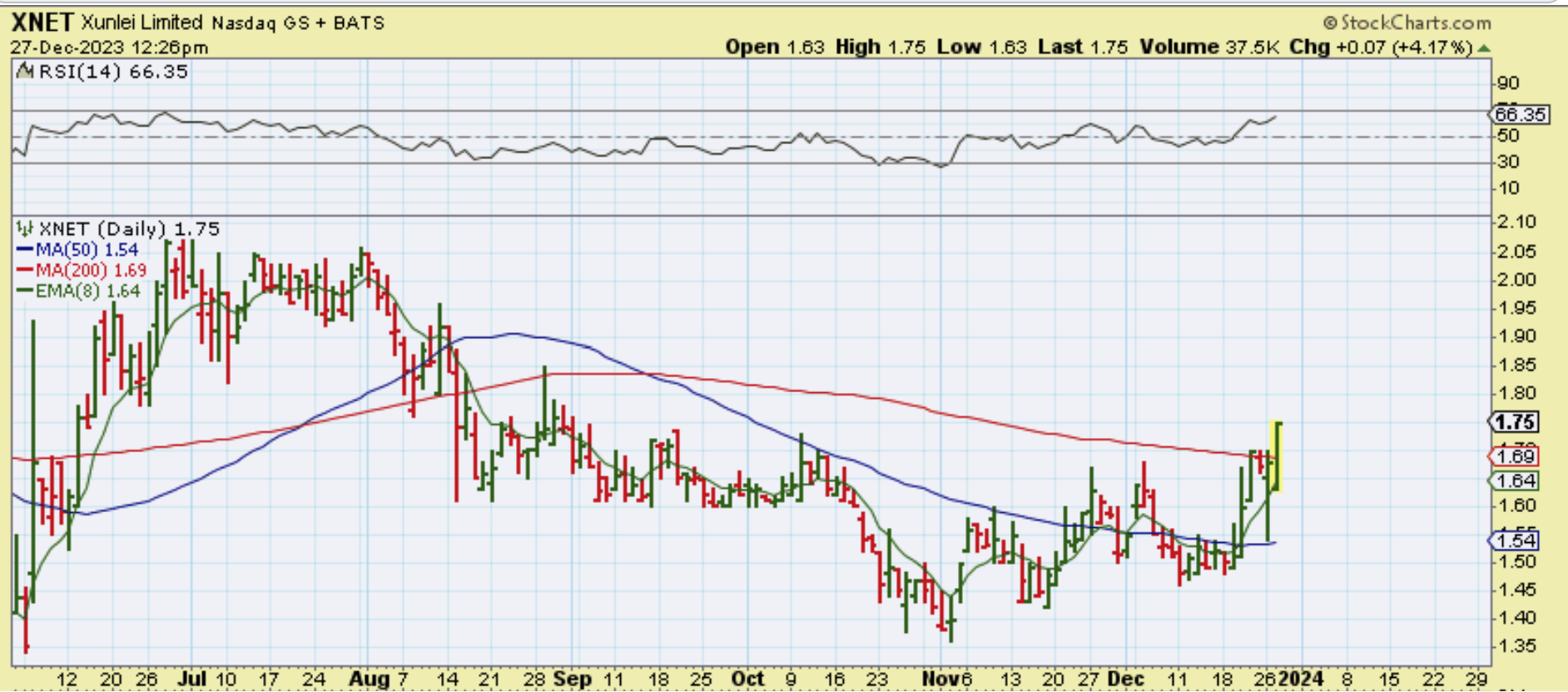Click the 'Dec' month label on date axis

pyautogui.click(x=1126, y=679)
